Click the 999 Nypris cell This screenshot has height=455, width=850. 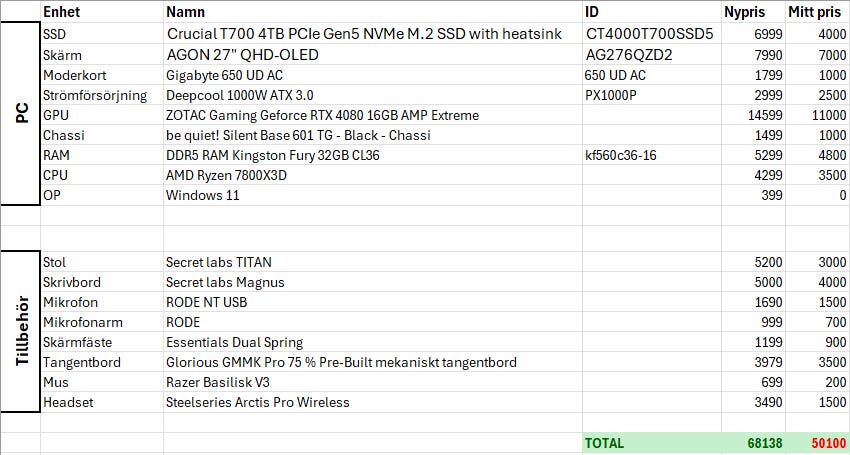click(x=753, y=322)
